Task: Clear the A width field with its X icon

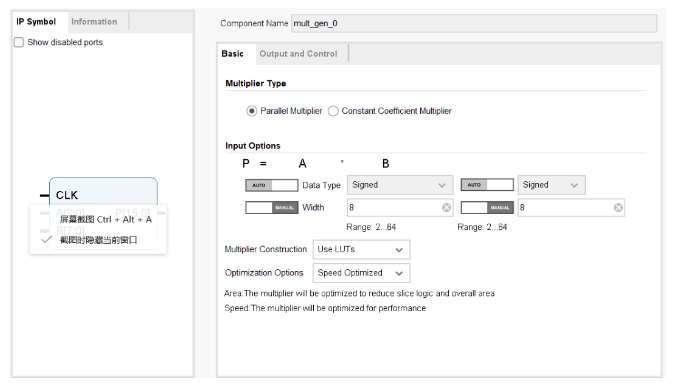Action: tap(446, 207)
